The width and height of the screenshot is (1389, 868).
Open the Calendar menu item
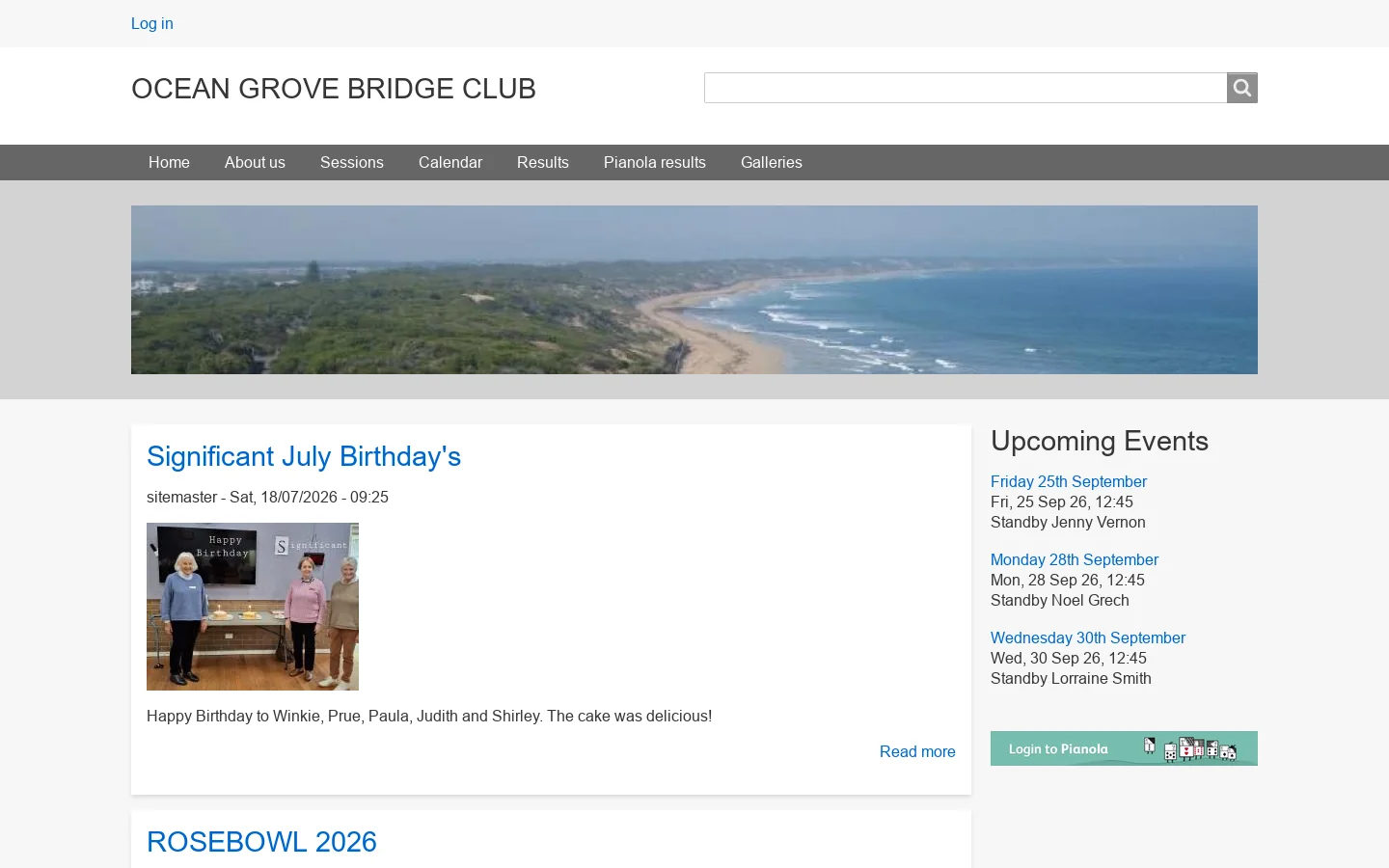click(450, 162)
